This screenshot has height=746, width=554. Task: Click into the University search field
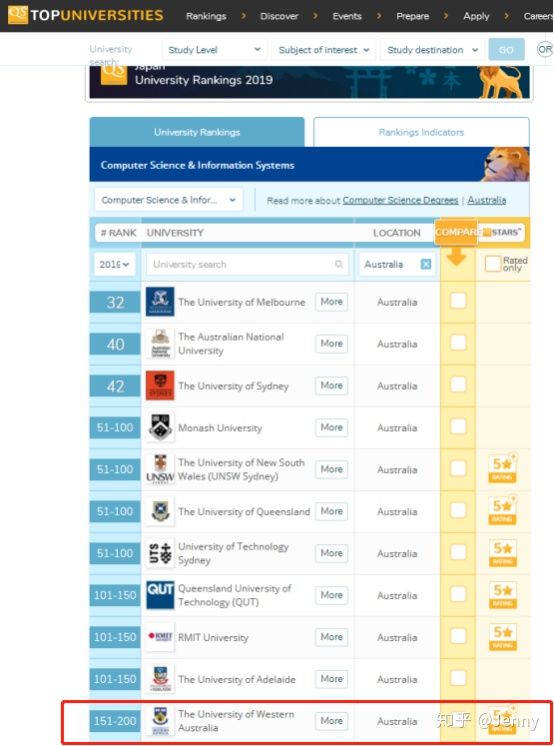[247, 264]
